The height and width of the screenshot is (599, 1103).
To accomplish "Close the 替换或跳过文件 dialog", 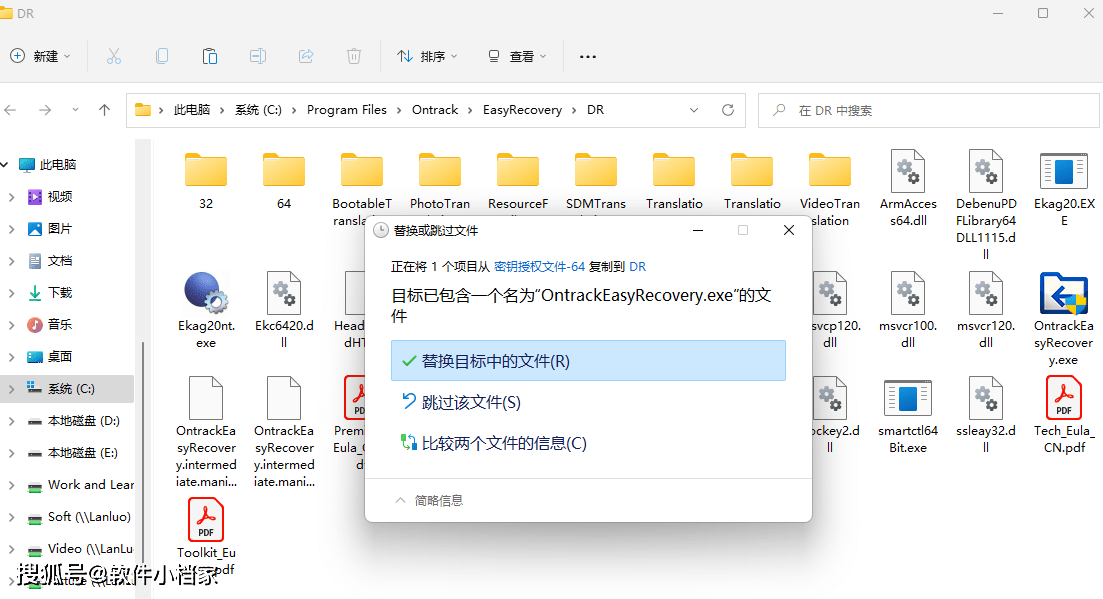I will (789, 230).
